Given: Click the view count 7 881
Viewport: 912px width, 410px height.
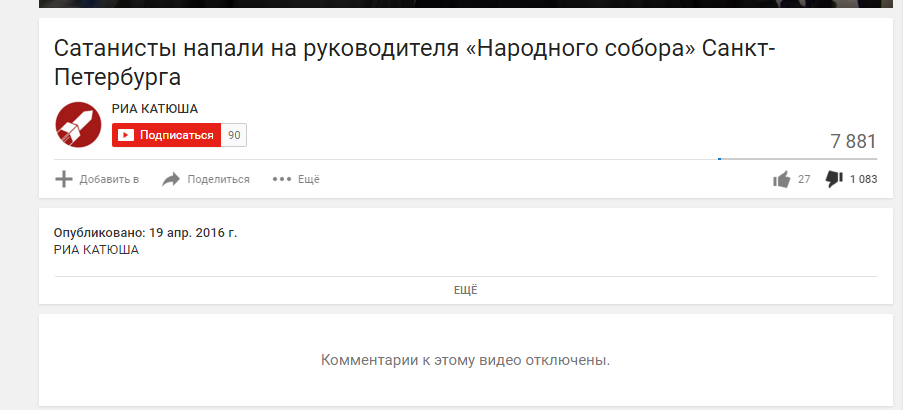Looking at the screenshot, I should pyautogui.click(x=853, y=141).
